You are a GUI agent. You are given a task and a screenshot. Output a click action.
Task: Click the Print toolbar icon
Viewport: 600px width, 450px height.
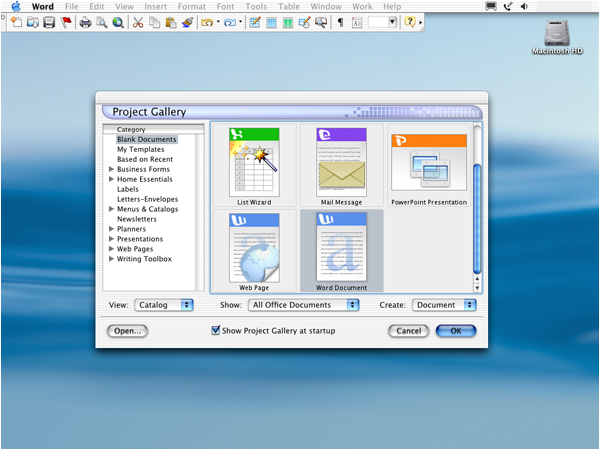[x=85, y=23]
